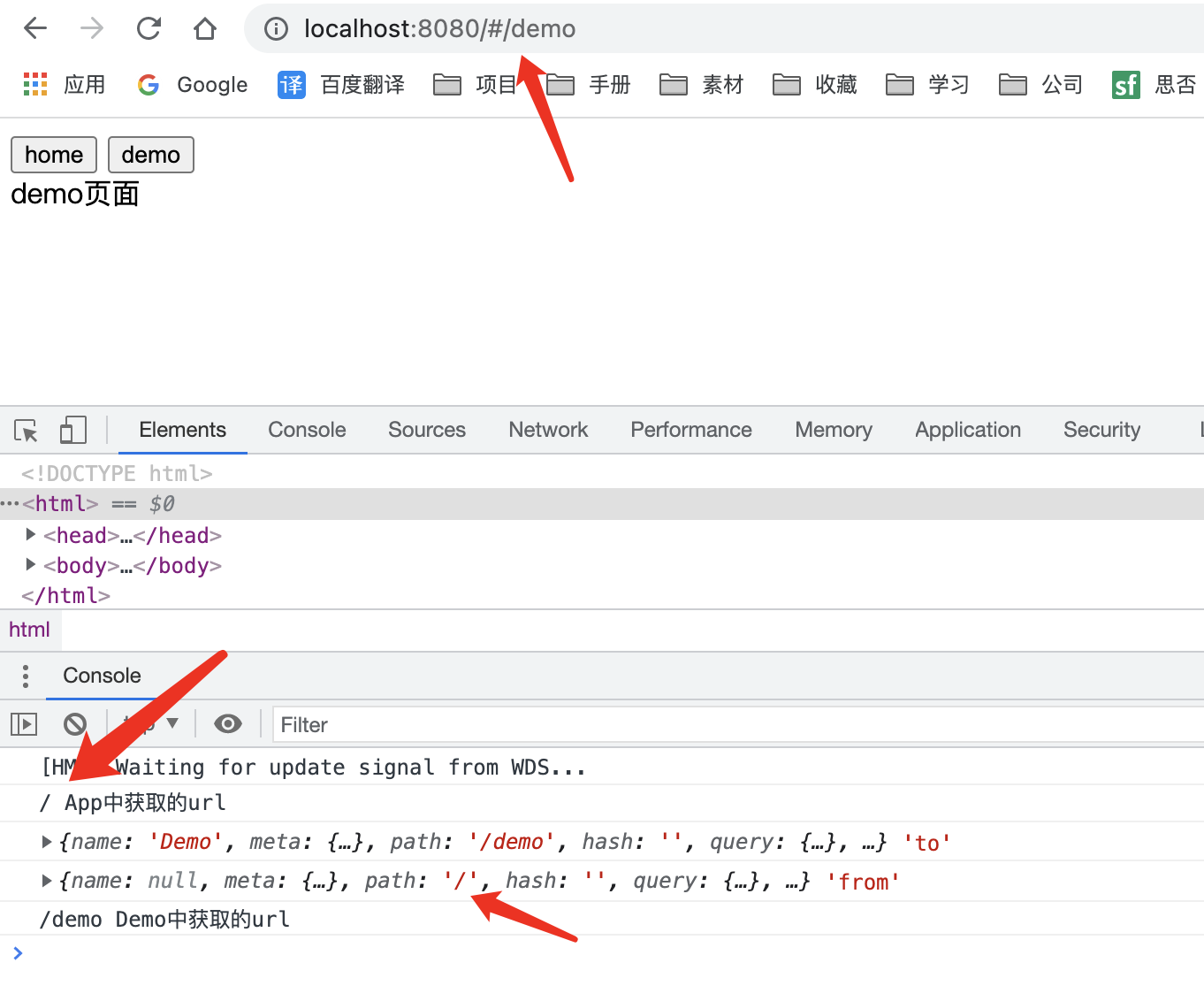The height and width of the screenshot is (1001, 1204).
Task: Expand the logged 'to' route object
Action: click(x=47, y=842)
